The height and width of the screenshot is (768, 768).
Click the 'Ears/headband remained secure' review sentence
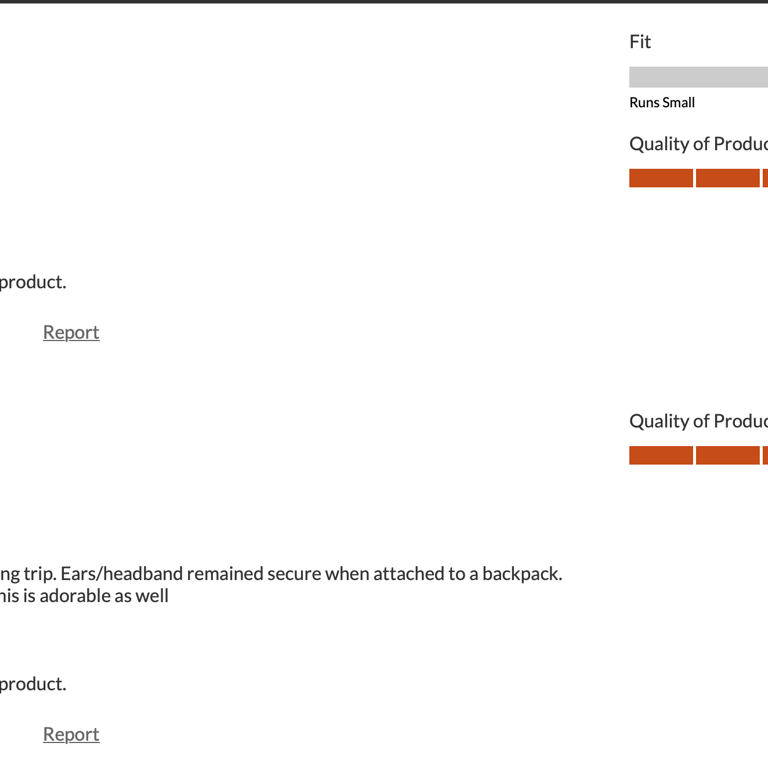point(190,574)
